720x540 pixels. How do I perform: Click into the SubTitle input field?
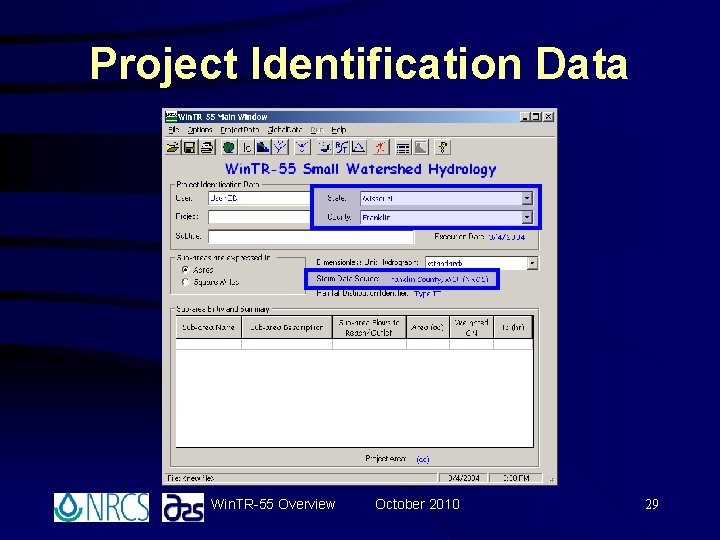311,236
